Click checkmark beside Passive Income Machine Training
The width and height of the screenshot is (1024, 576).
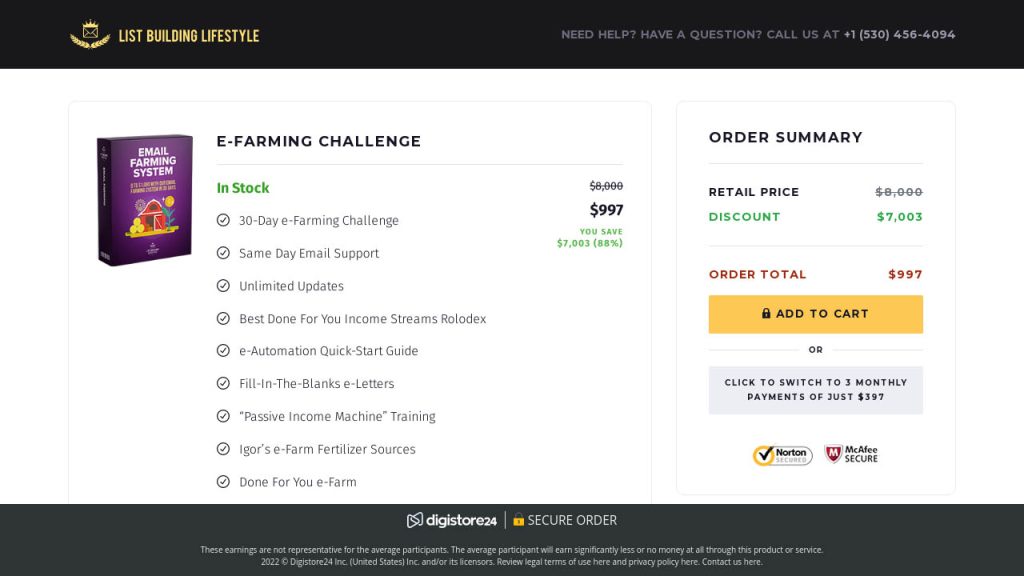point(223,416)
